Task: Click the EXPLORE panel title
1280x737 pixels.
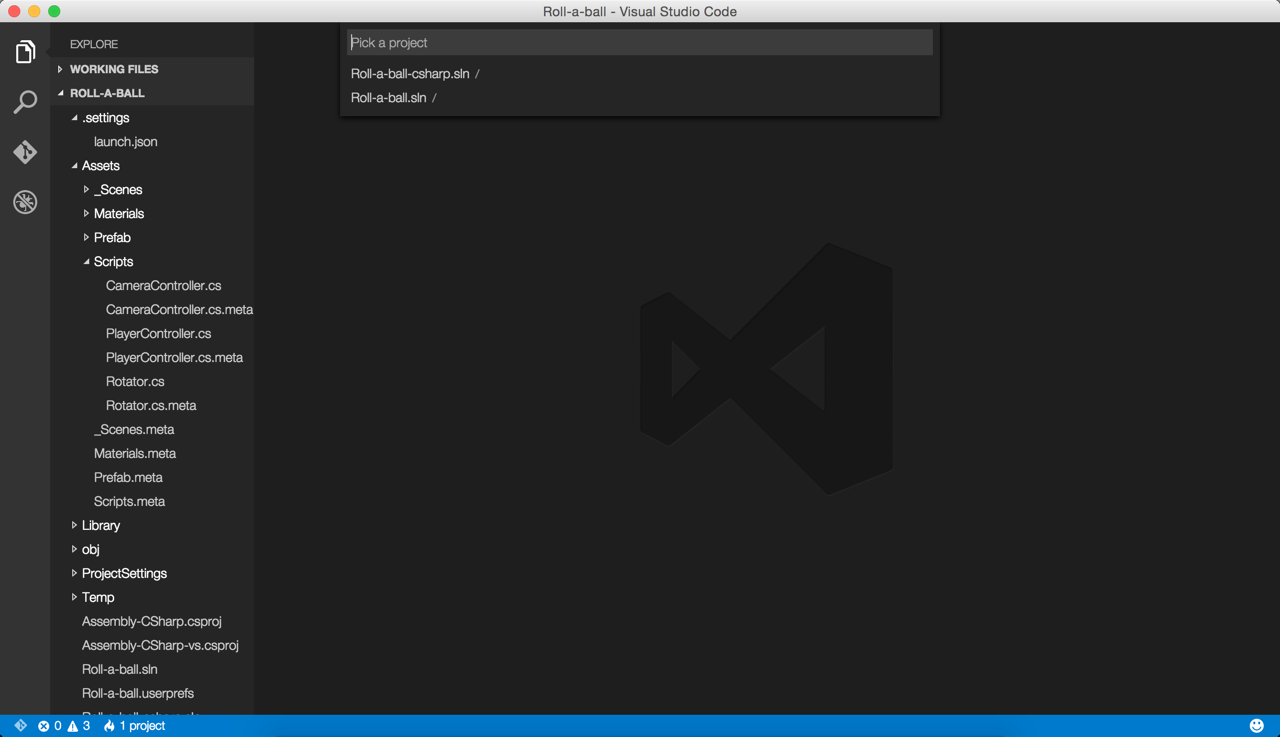Action: (x=94, y=45)
